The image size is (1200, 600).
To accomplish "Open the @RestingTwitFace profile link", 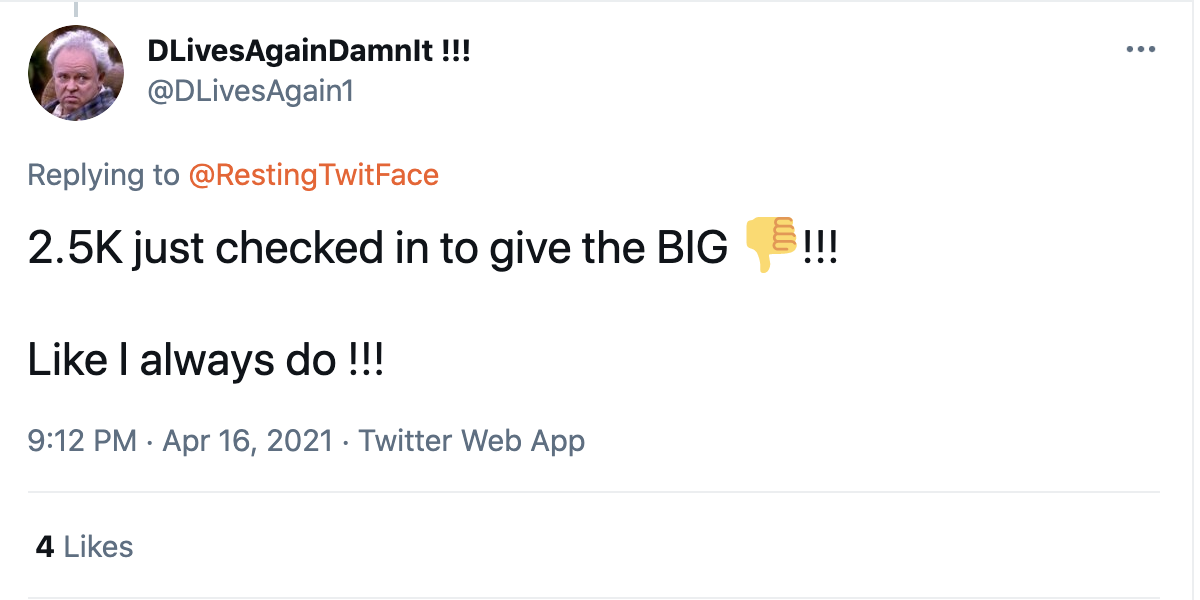I will 314,176.
